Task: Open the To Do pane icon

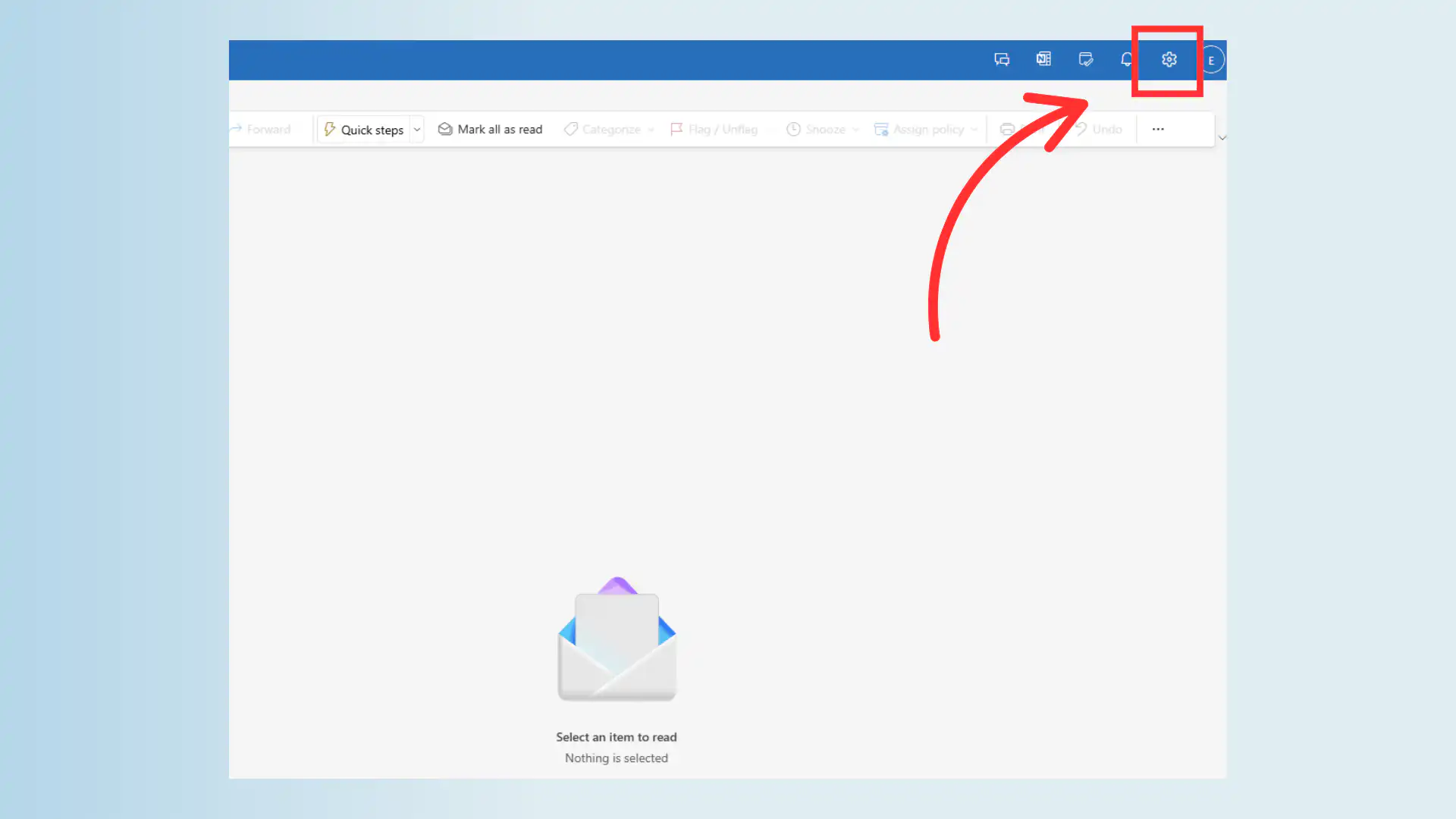Action: click(1086, 59)
